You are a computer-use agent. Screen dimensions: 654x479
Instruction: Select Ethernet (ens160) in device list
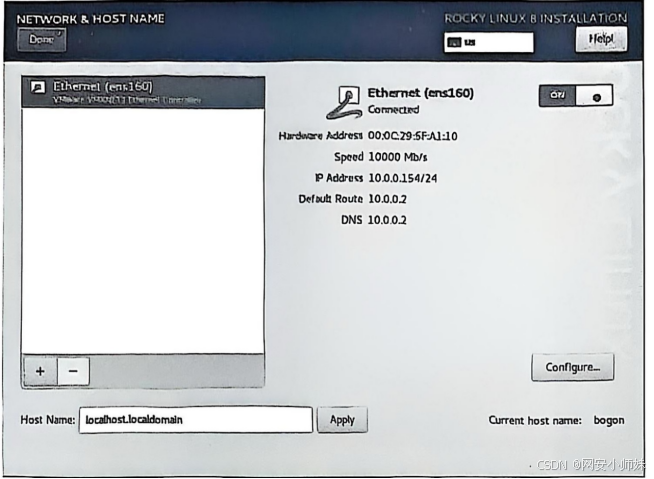[x=143, y=92]
